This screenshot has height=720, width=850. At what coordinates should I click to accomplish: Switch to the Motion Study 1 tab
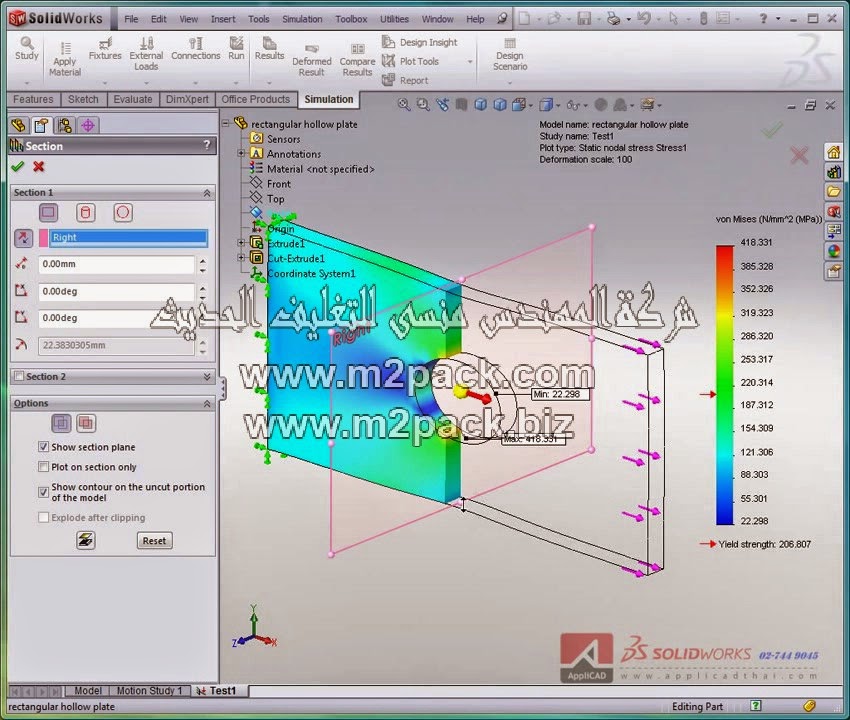149,691
